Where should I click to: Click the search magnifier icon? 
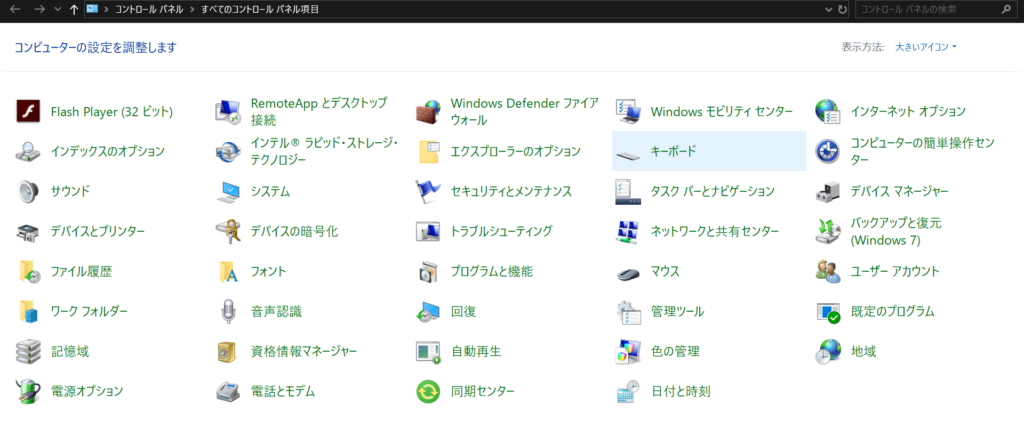(x=1006, y=10)
